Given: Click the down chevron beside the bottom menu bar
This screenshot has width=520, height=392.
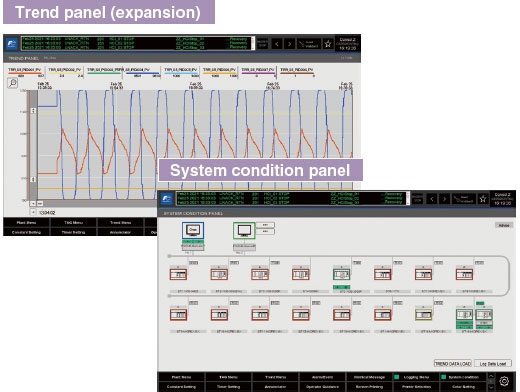Looking at the screenshot, I should coord(491,387).
